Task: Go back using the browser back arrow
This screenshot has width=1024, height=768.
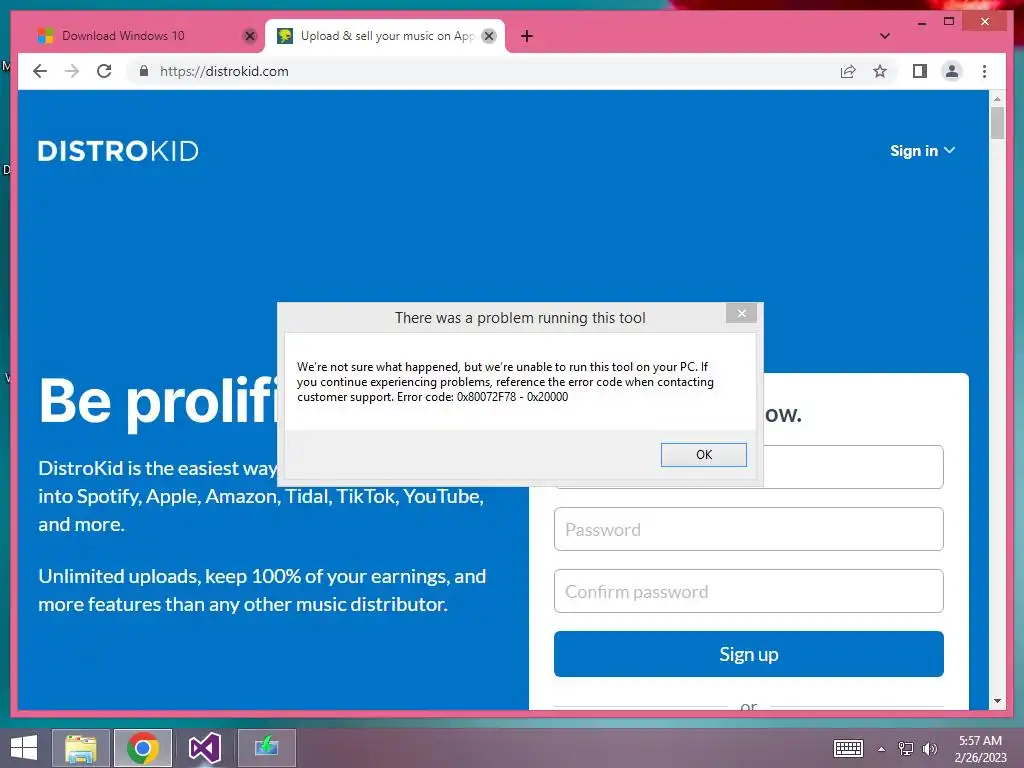Action: pos(40,71)
